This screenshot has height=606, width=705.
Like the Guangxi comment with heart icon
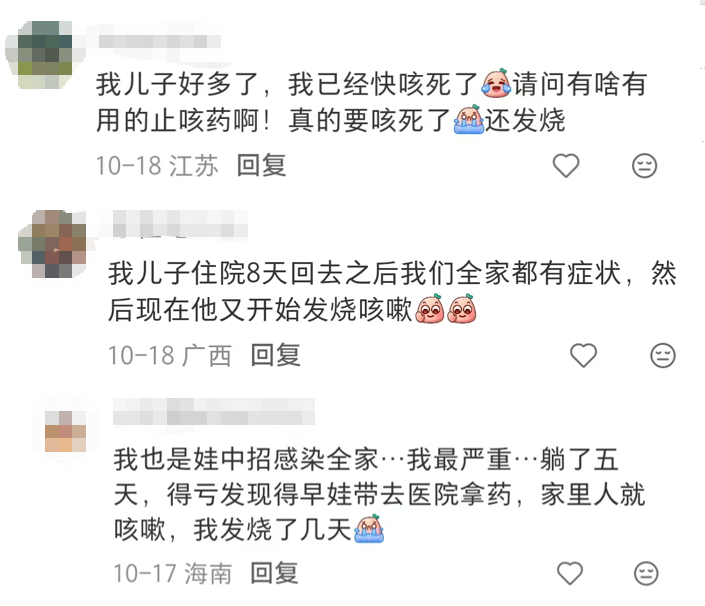pos(584,355)
